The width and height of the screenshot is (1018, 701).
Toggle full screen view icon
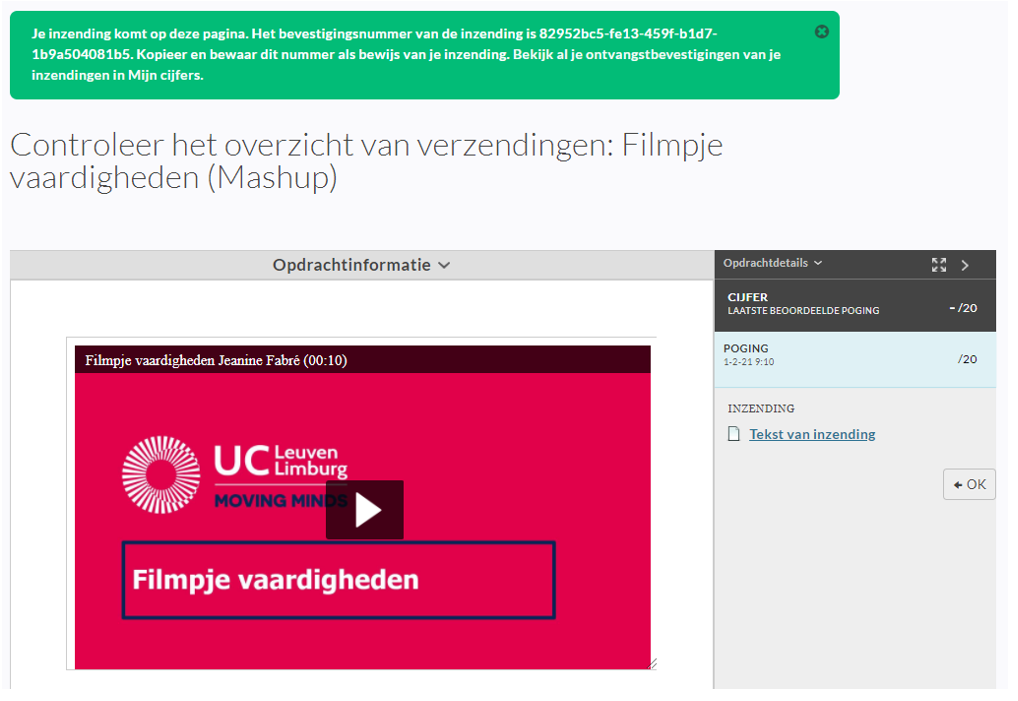coord(939,265)
